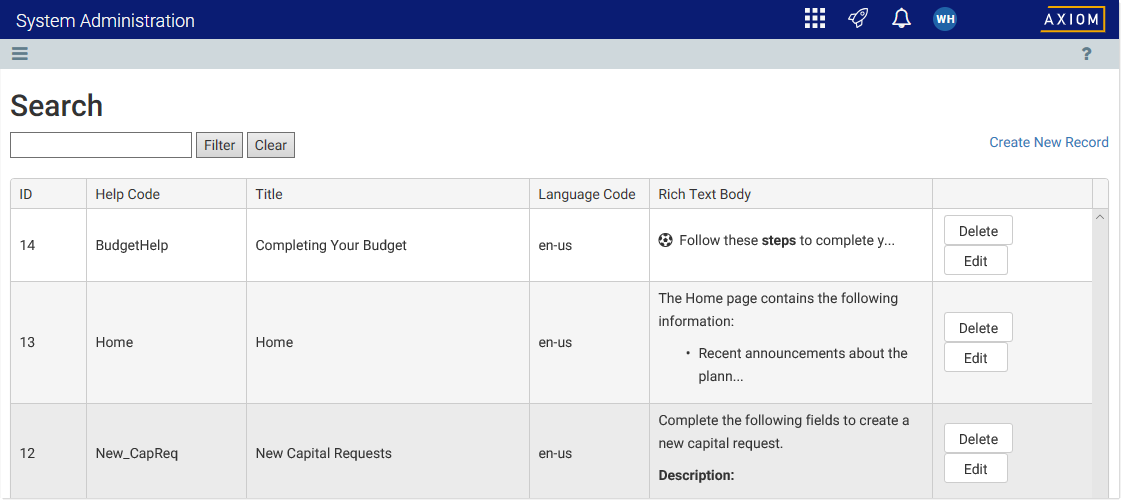Open the WH user profile avatar
The image size is (1123, 502).
(x=945, y=19)
